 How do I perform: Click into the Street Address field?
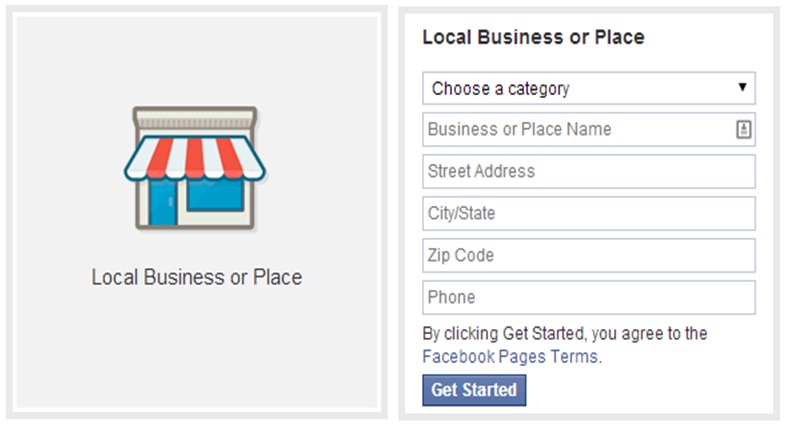coord(588,171)
